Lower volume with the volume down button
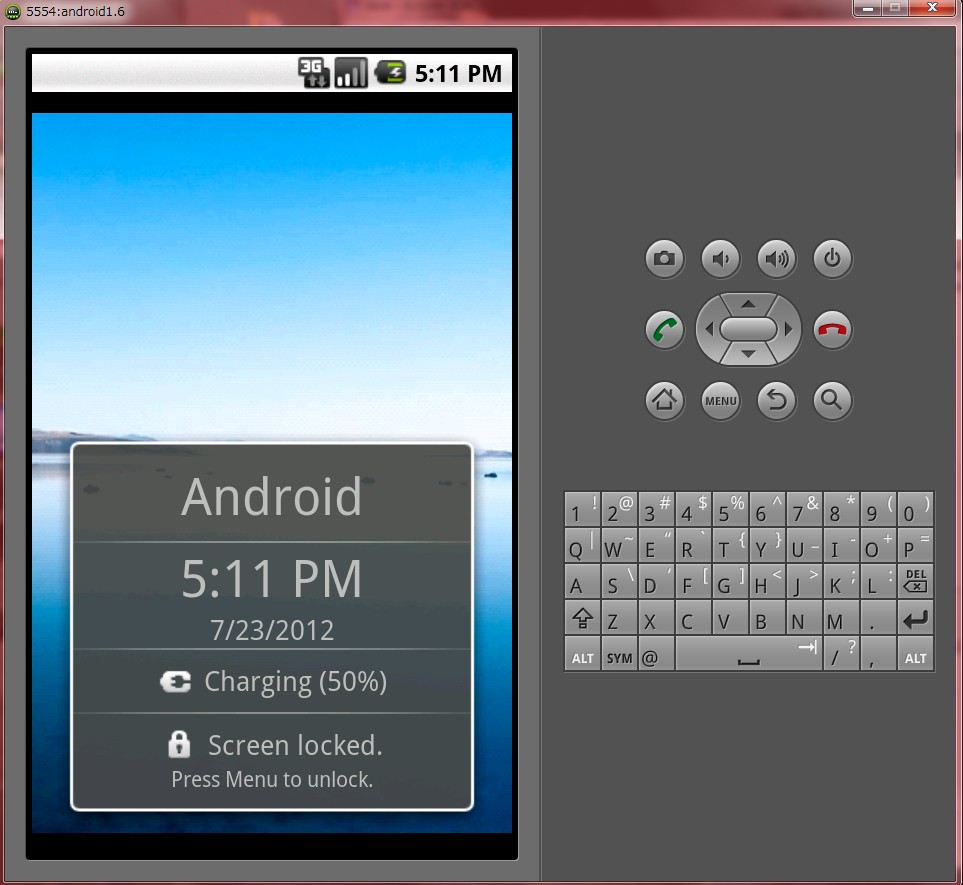 pos(720,259)
